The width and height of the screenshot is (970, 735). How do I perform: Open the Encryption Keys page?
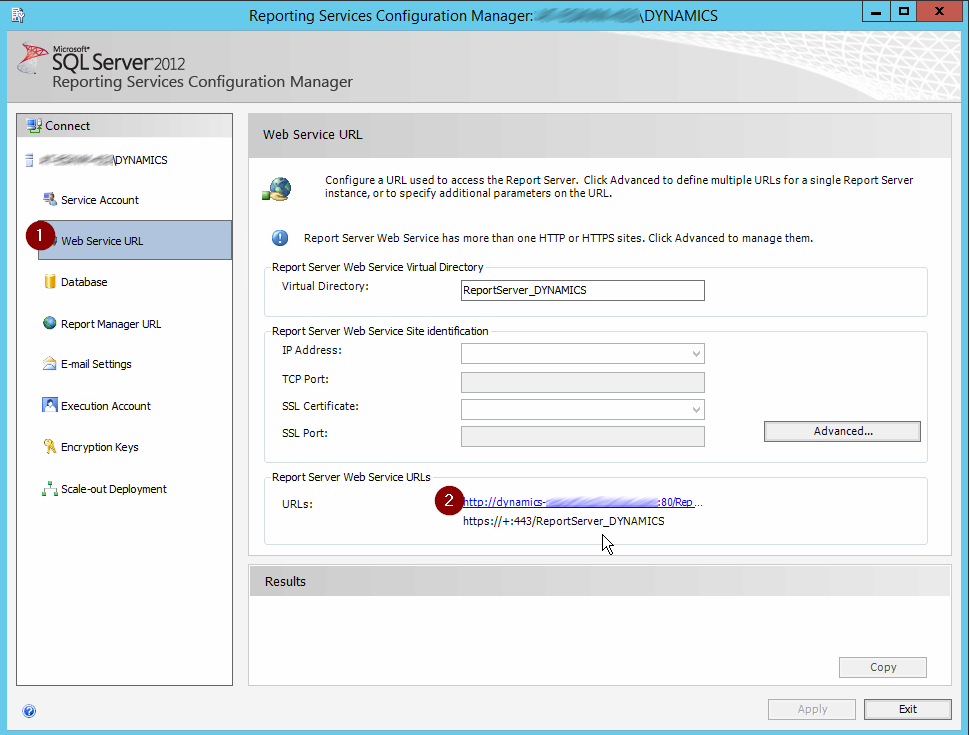coord(100,447)
